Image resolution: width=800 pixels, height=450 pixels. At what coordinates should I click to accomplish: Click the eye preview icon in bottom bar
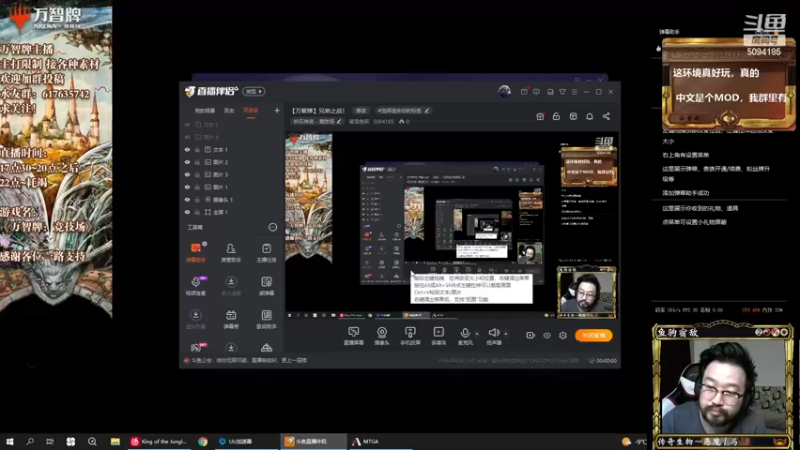[546, 335]
